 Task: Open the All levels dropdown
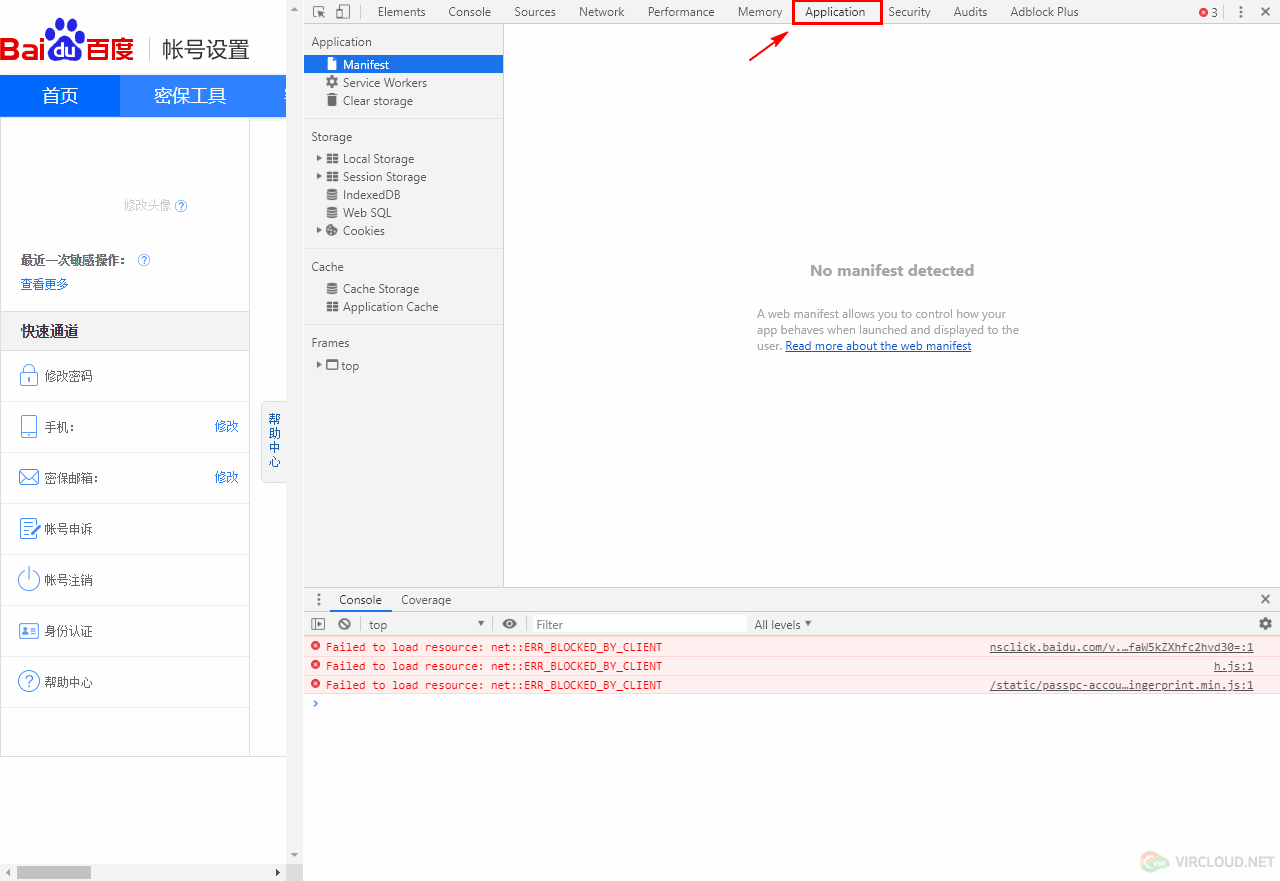pos(783,624)
